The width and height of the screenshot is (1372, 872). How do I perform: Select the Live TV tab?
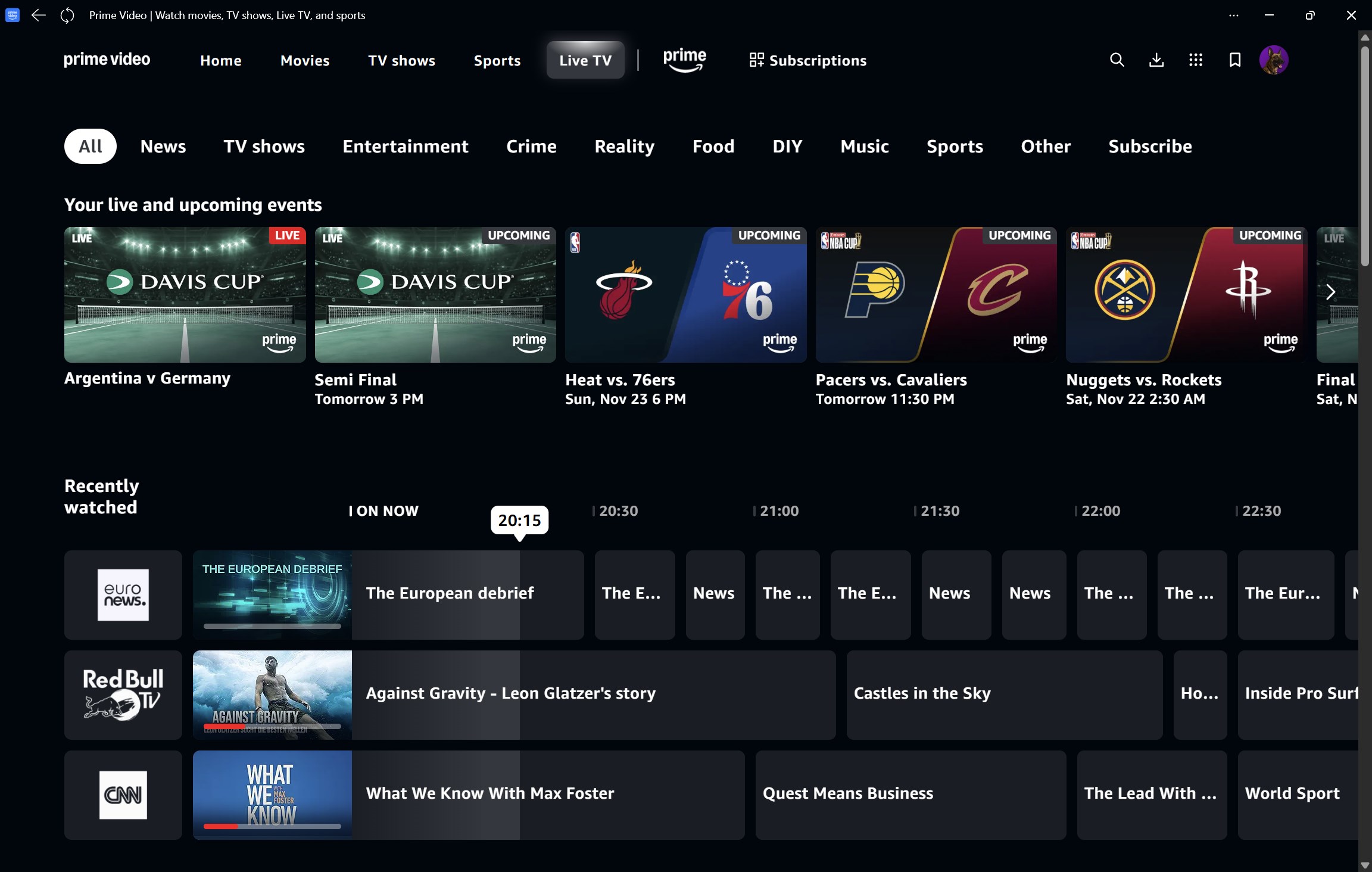click(x=584, y=60)
